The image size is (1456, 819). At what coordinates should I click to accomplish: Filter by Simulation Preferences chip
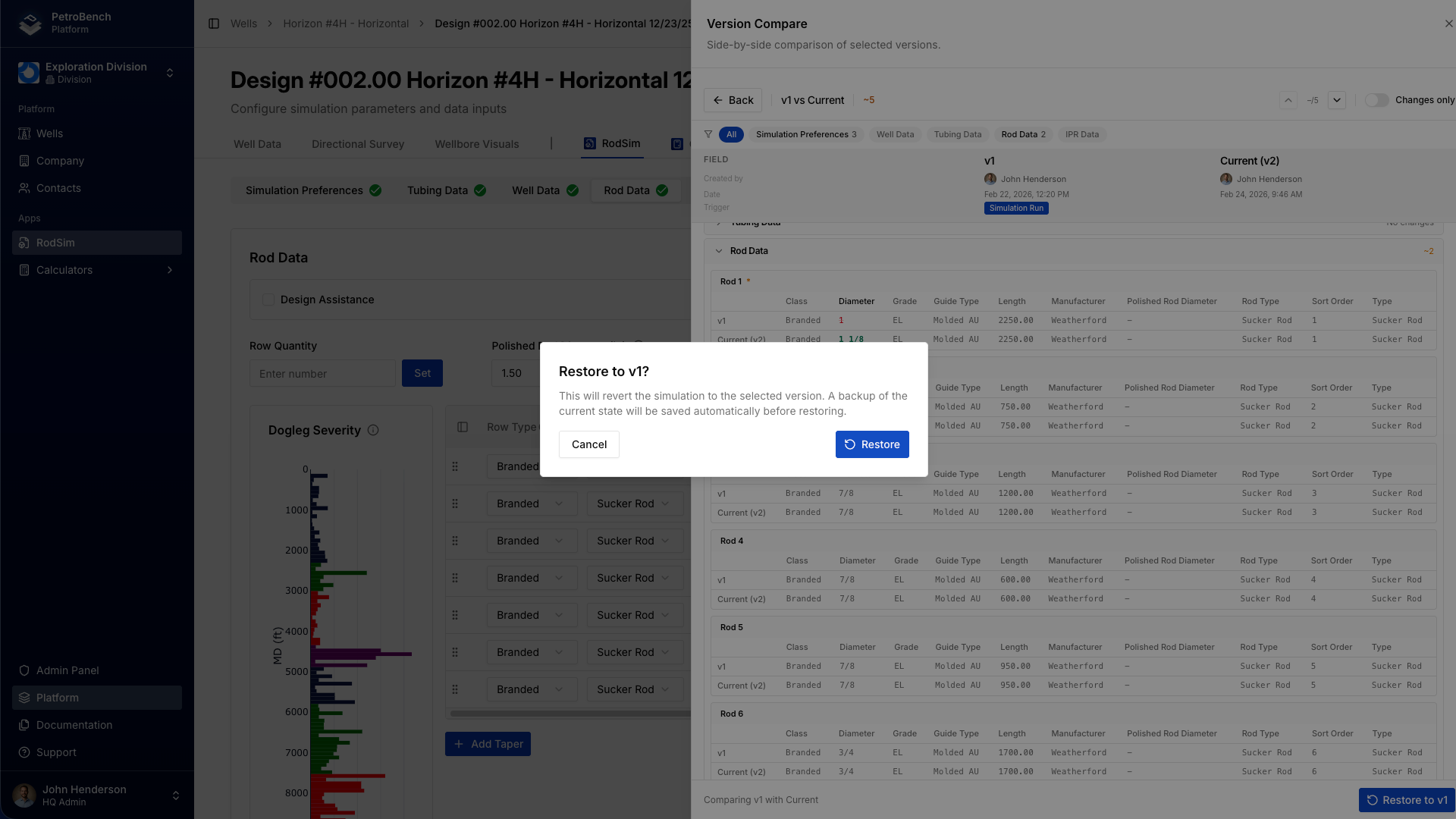pyautogui.click(x=805, y=134)
